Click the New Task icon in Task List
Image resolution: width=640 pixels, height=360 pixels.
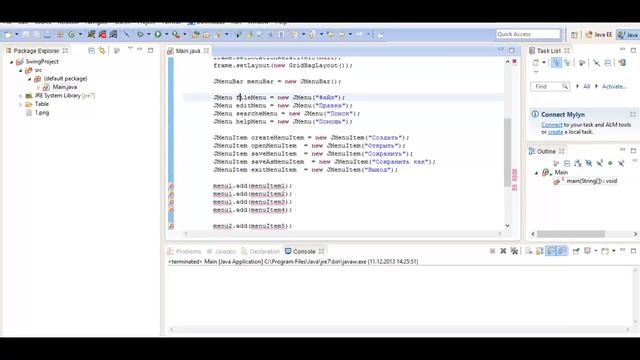tap(536, 63)
